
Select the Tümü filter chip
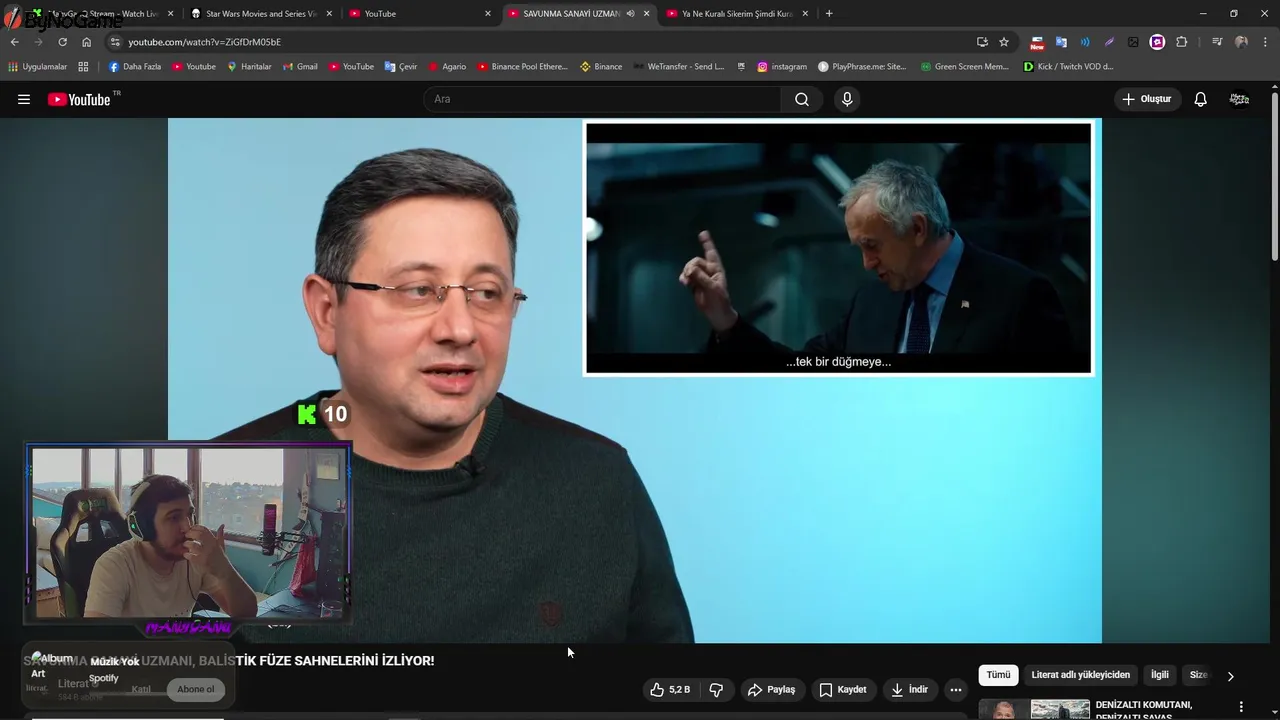point(998,675)
